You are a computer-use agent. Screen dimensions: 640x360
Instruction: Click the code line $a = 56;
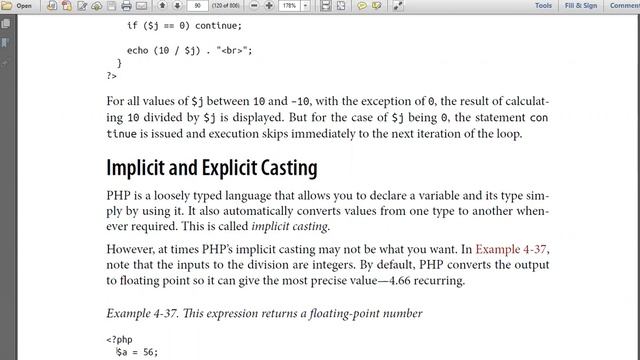click(138, 352)
